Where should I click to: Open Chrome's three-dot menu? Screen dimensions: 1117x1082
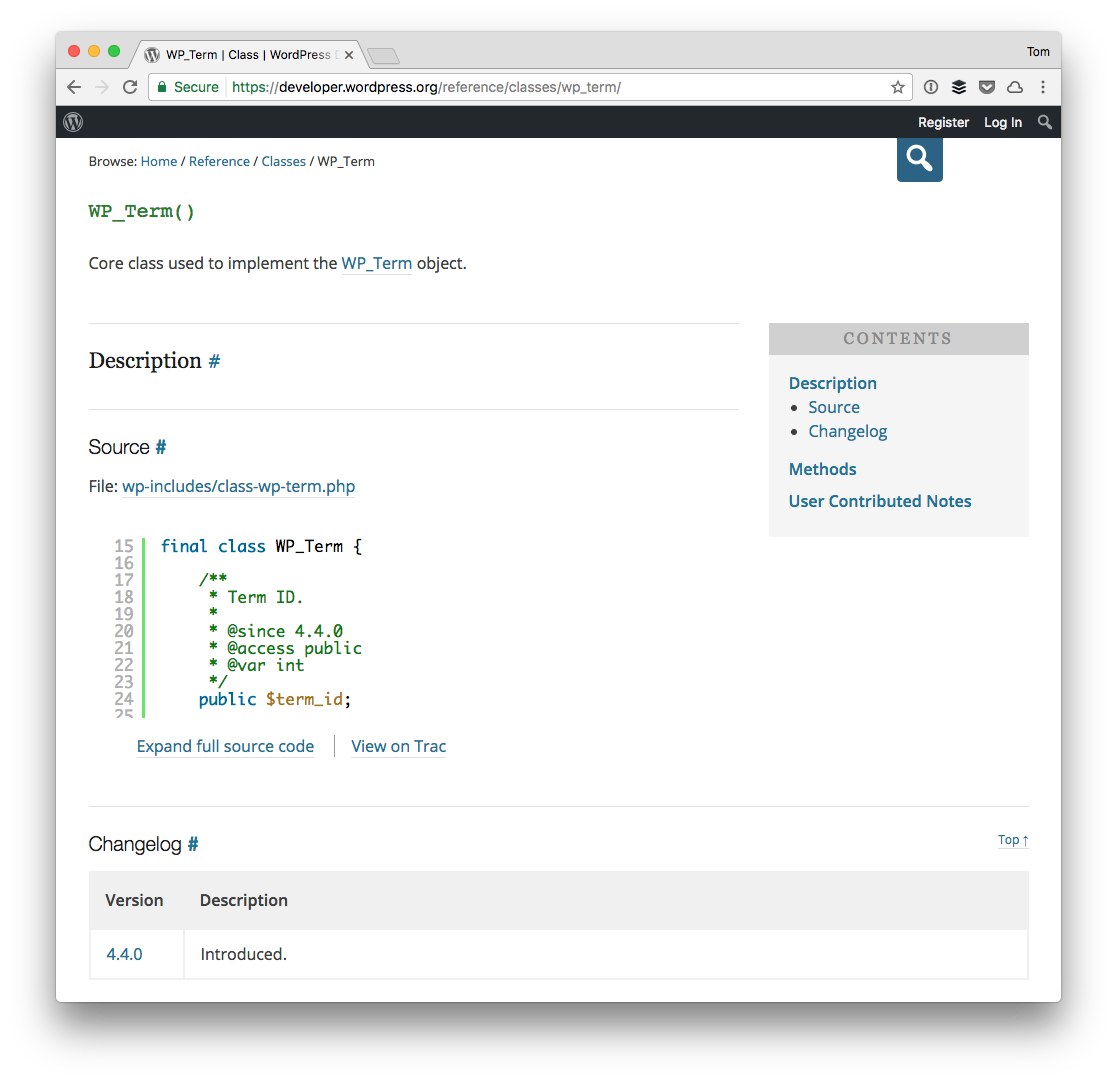click(1043, 87)
